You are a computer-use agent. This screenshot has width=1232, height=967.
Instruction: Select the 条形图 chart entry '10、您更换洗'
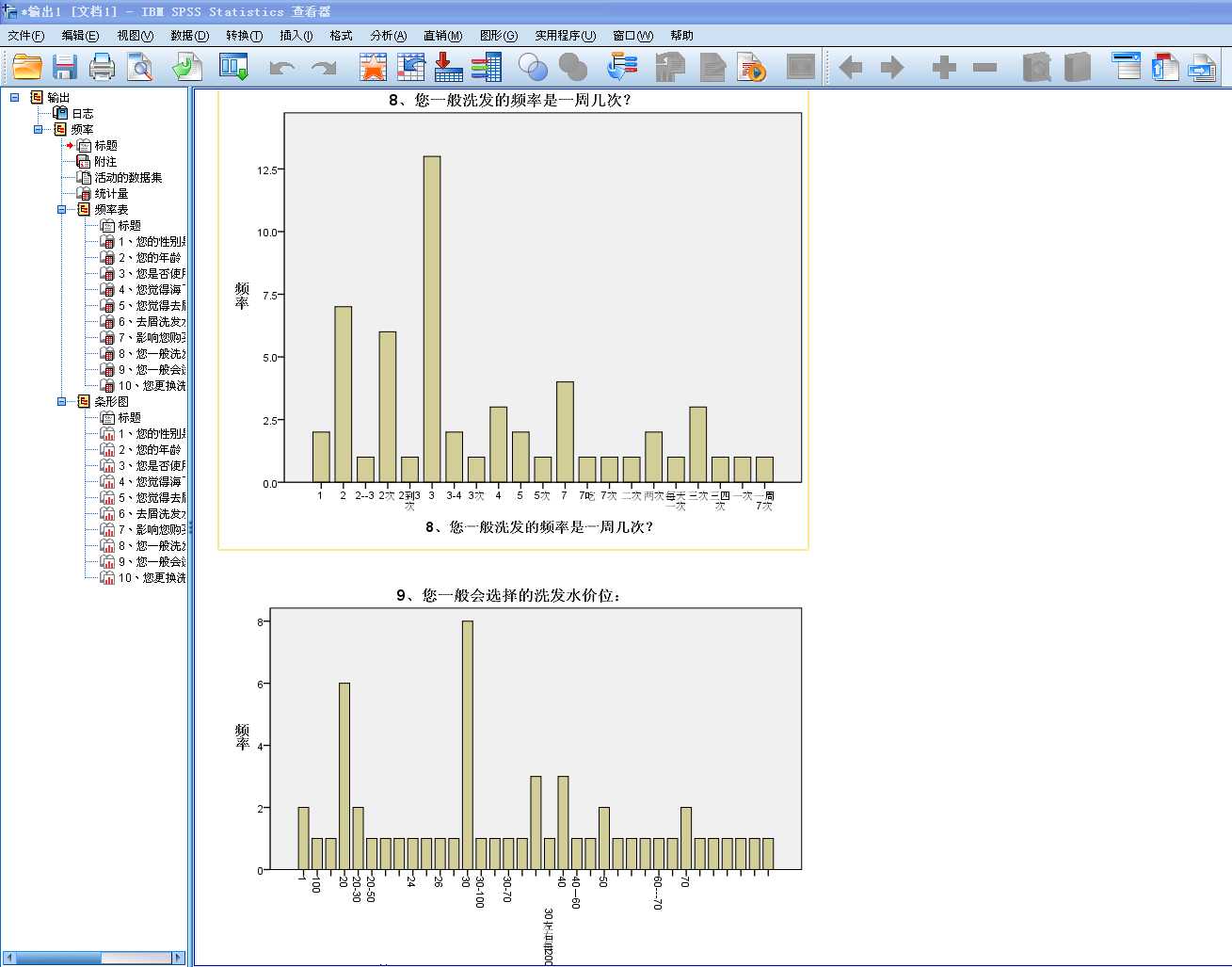152,577
